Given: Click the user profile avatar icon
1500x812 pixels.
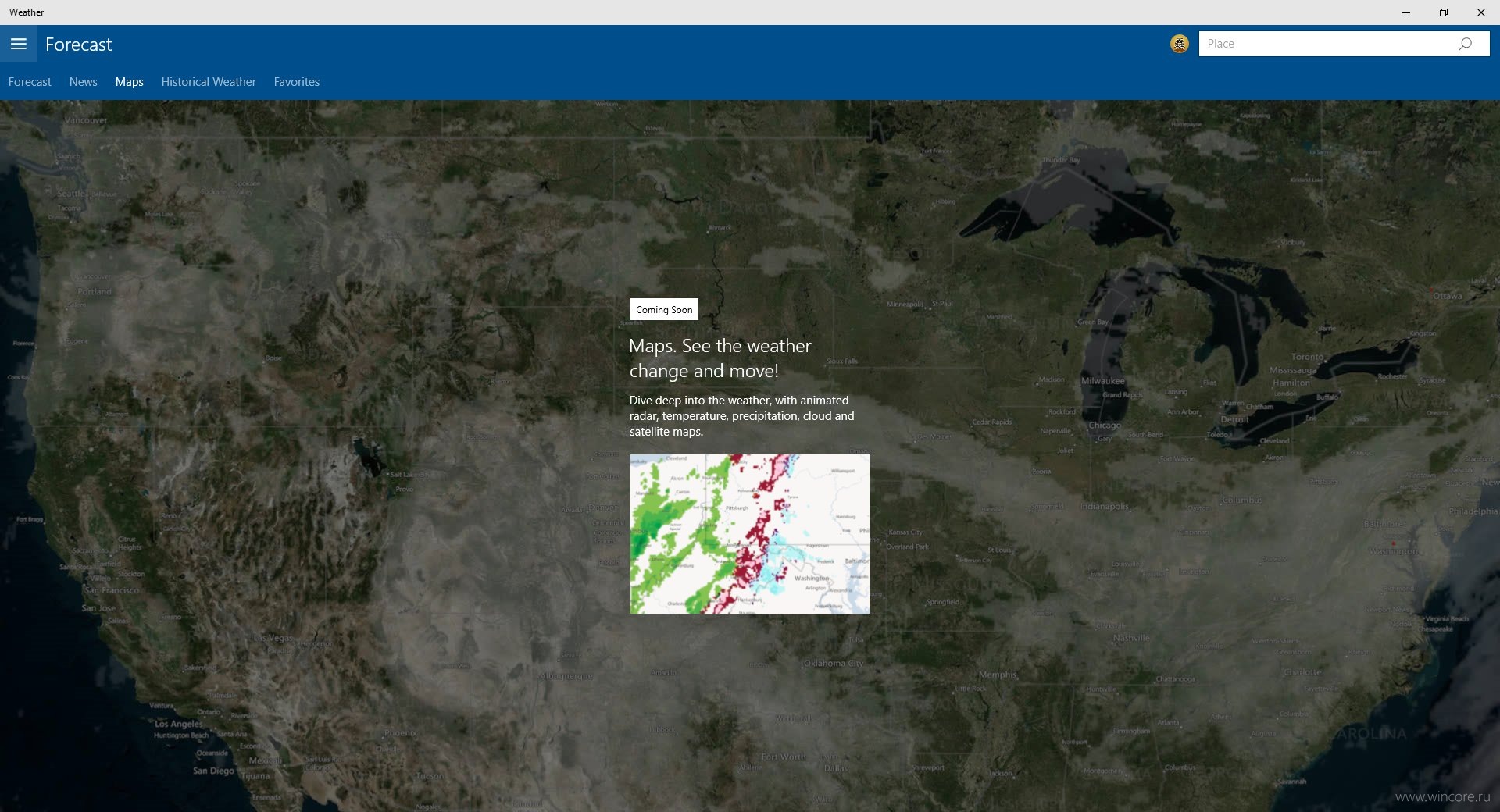Looking at the screenshot, I should 1179,44.
